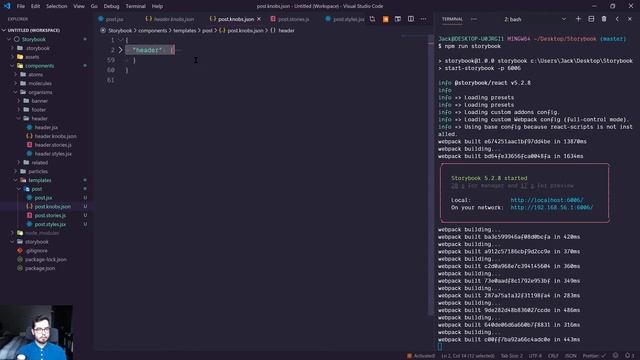
Task: Open post.styles.jsx in the explorer tree
Action: point(50,224)
